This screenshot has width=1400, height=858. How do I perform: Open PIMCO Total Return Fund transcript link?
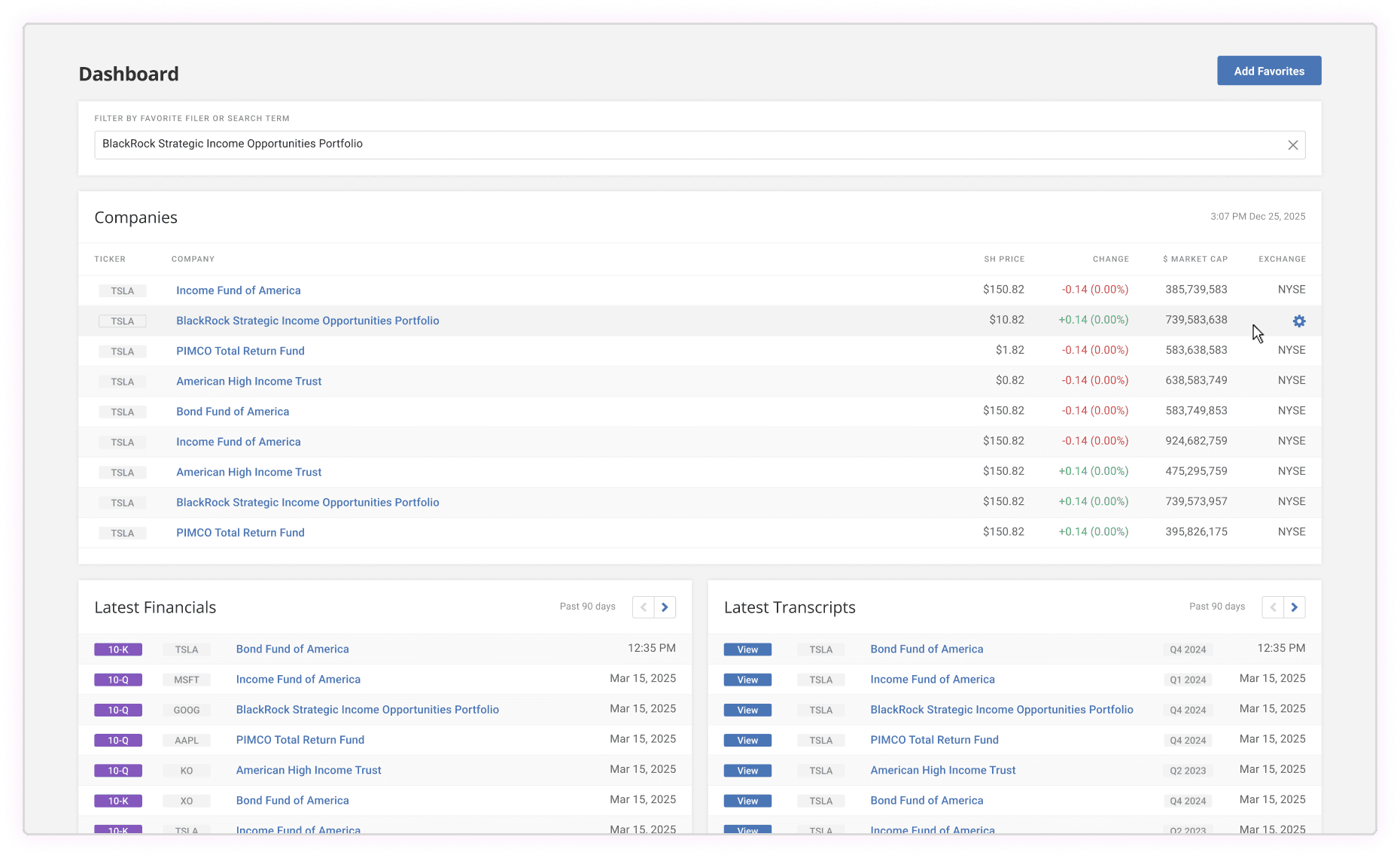pyautogui.click(x=934, y=740)
